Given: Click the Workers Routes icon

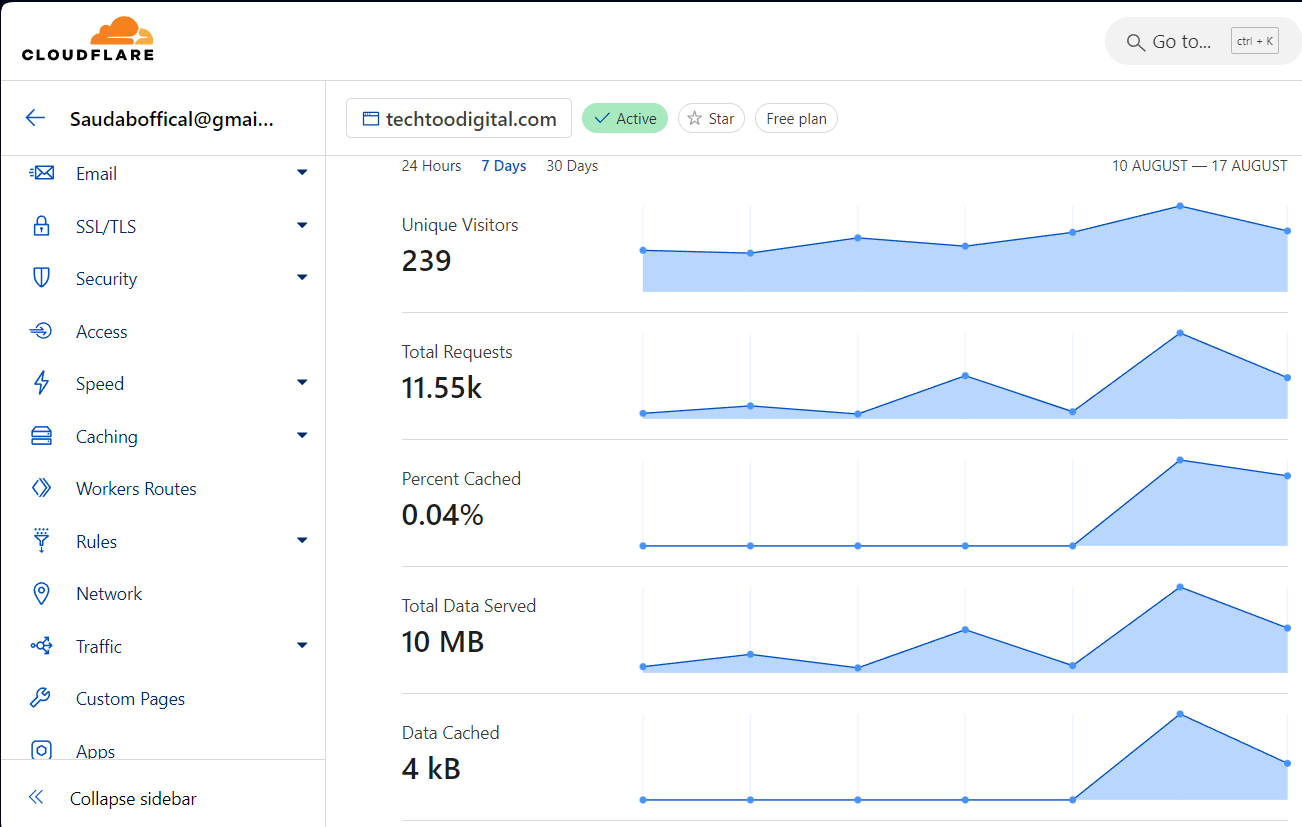Looking at the screenshot, I should click(41, 489).
